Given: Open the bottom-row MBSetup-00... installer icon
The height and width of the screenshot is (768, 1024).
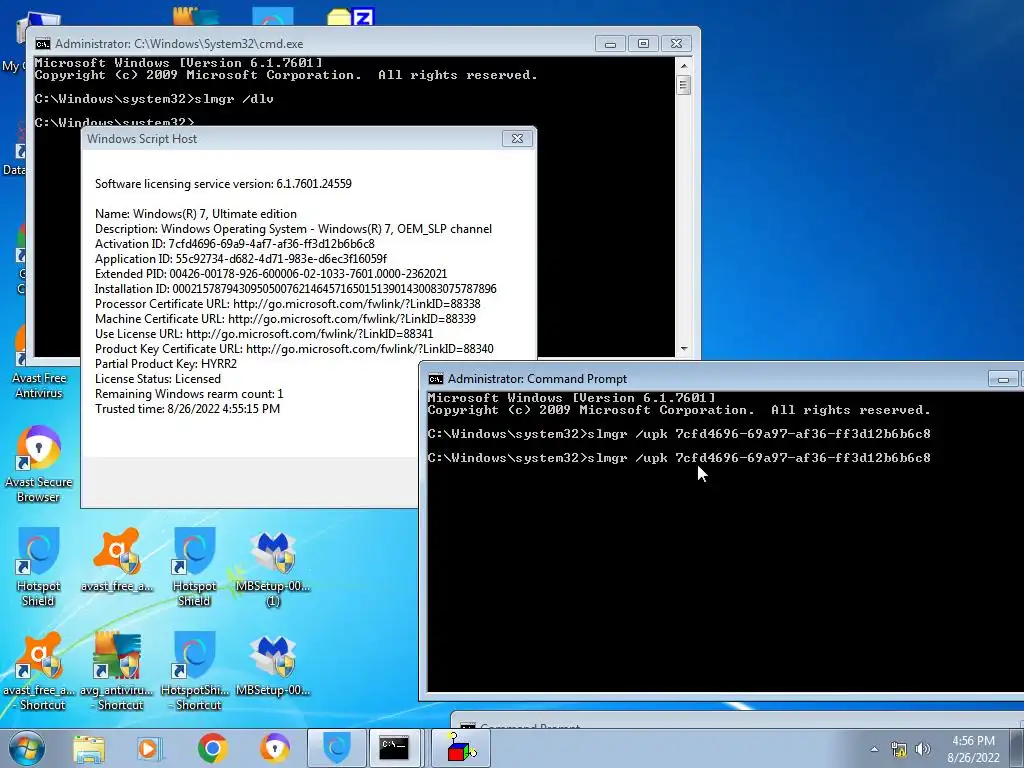Looking at the screenshot, I should click(273, 665).
